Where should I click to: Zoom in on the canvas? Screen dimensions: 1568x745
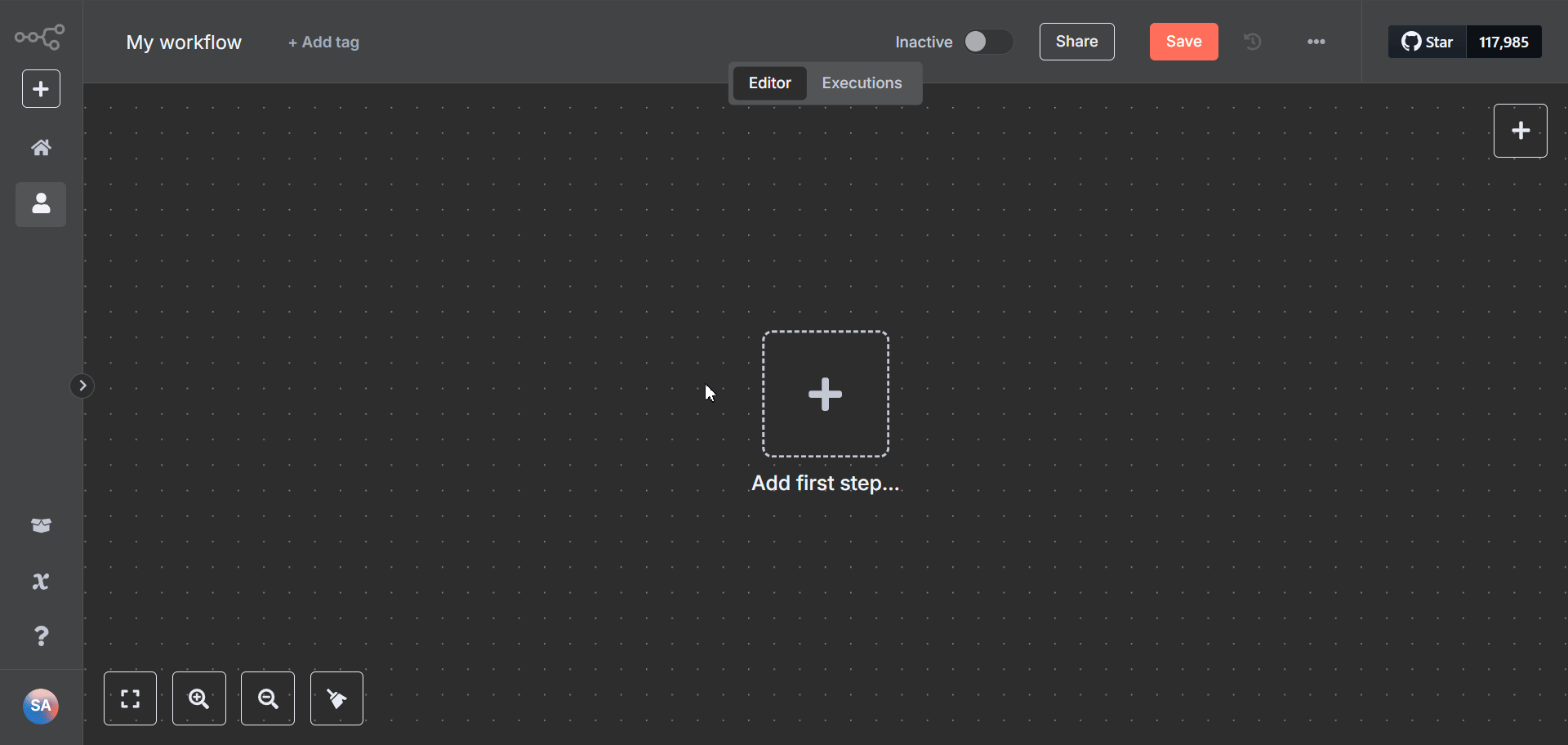click(198, 698)
